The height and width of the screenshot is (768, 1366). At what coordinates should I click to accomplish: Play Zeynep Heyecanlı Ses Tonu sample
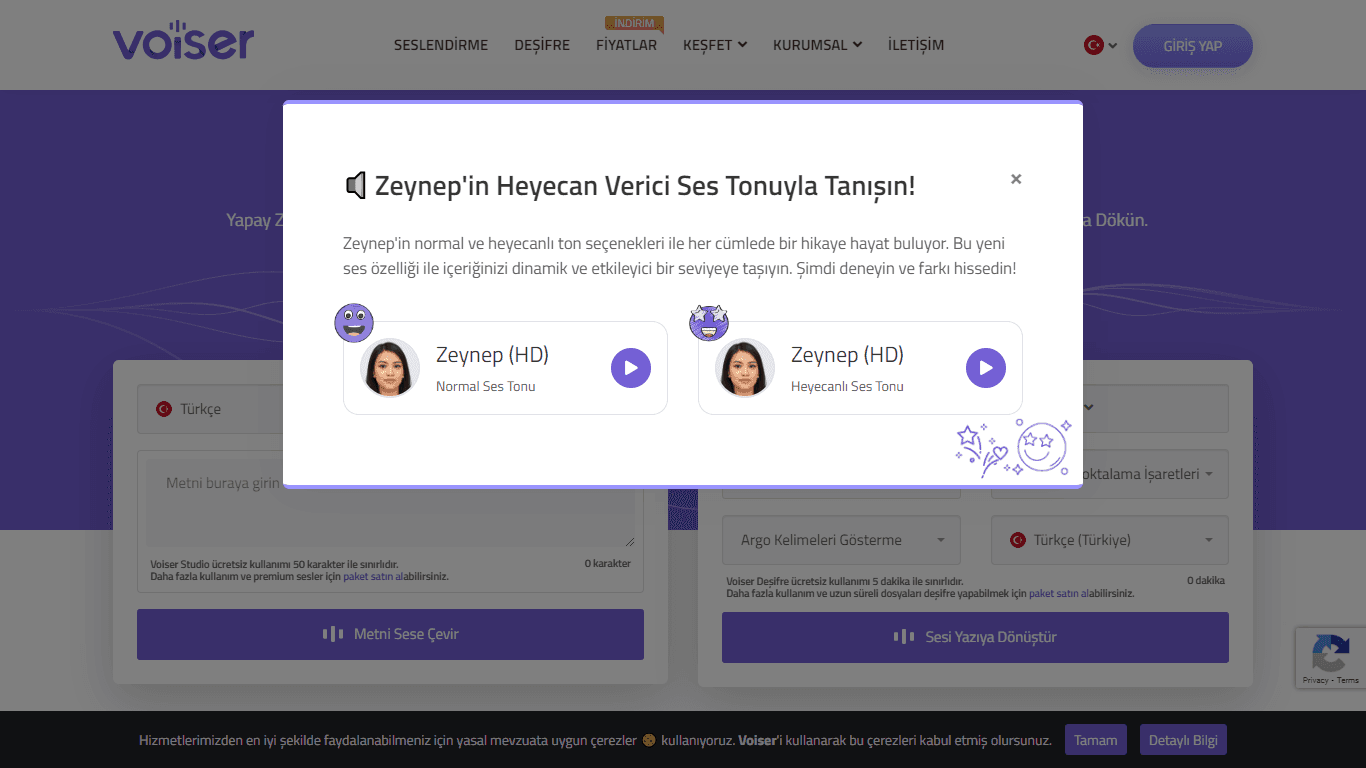pos(986,368)
